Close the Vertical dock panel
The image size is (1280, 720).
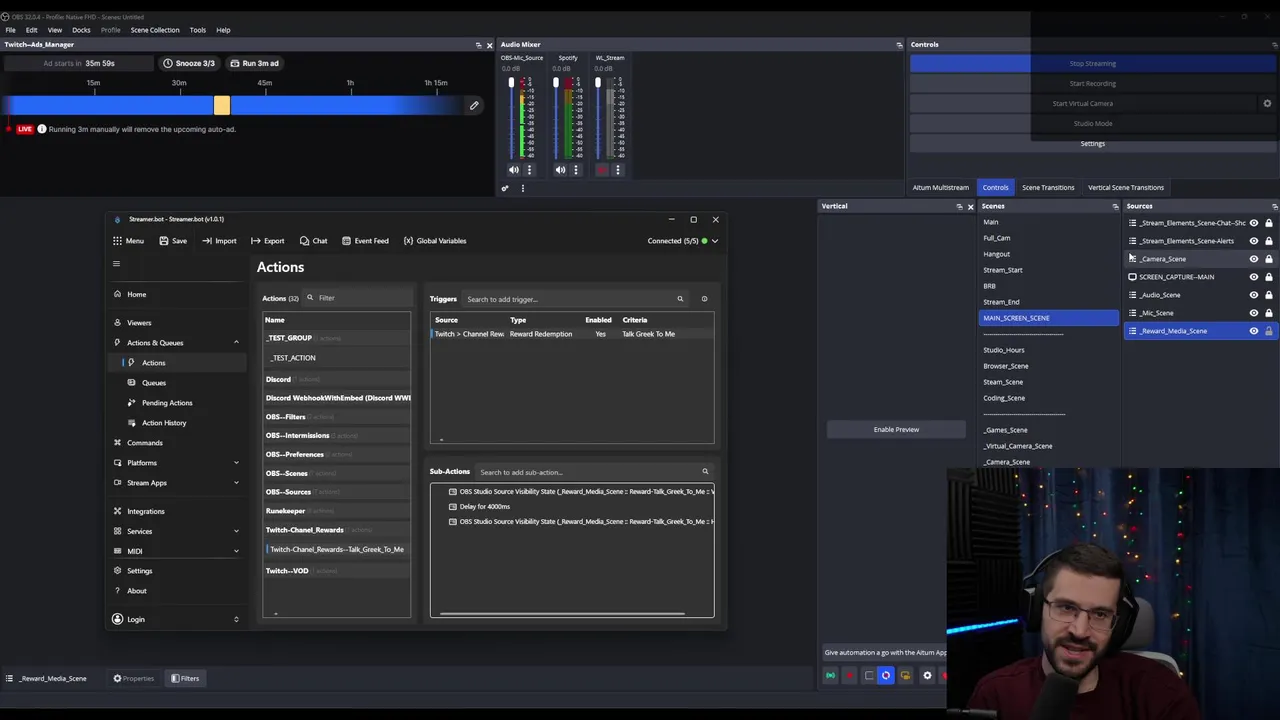click(x=970, y=206)
